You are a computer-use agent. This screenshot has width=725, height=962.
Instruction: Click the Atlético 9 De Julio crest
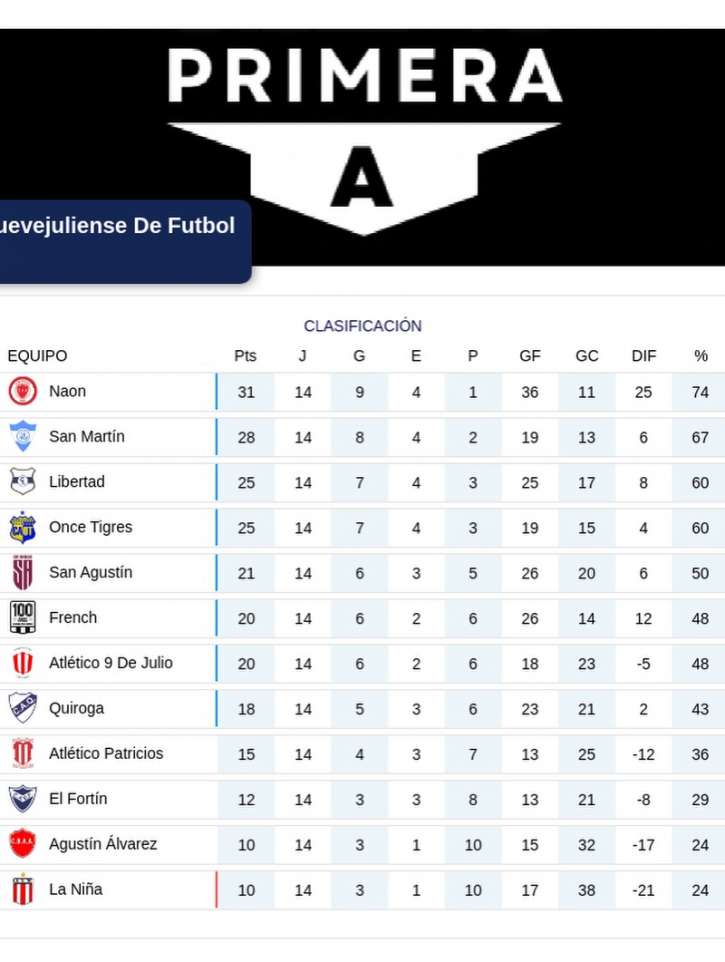(x=22, y=663)
